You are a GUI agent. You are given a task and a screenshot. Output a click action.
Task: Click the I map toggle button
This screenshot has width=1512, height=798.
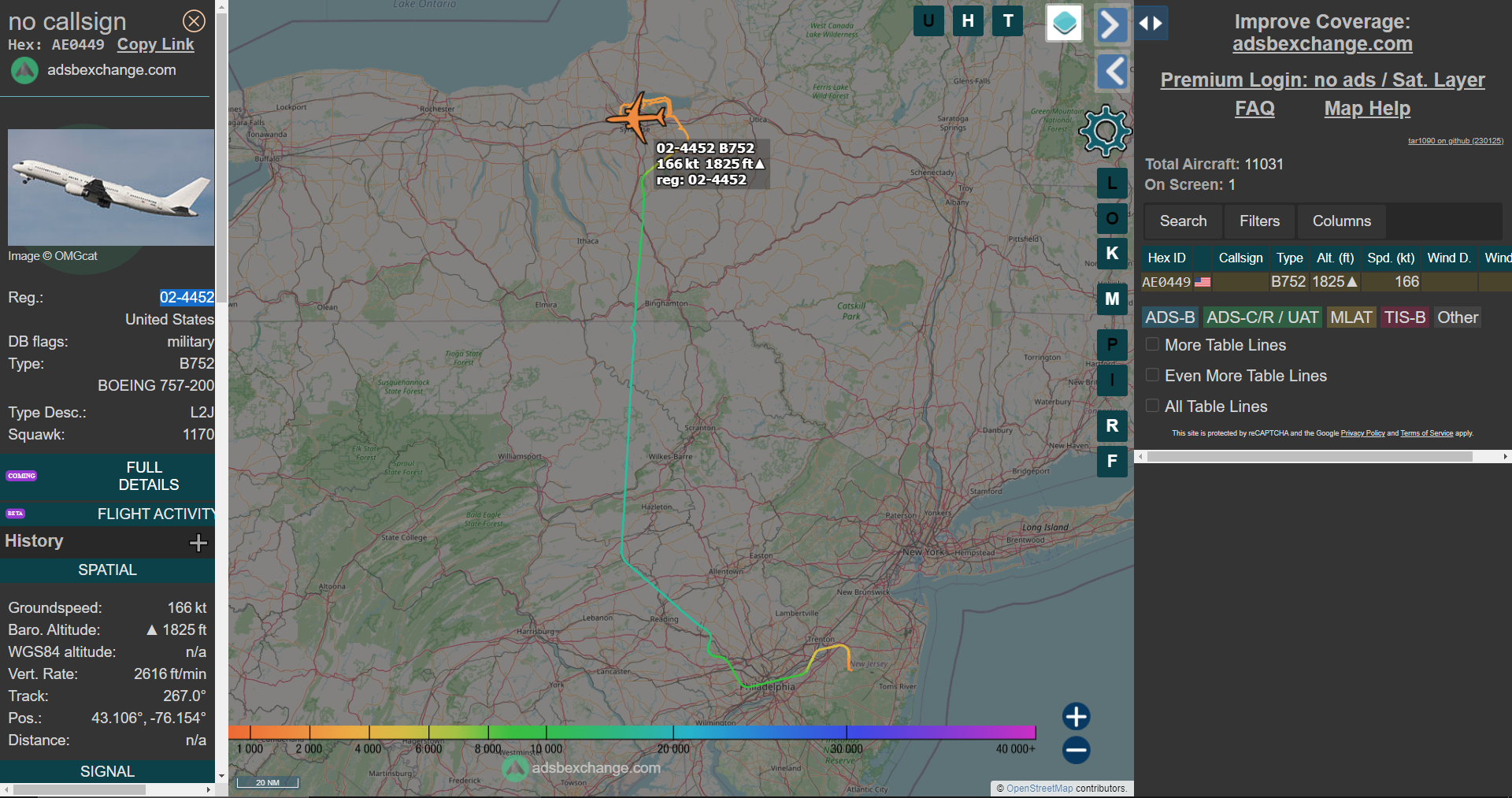pos(1112,380)
